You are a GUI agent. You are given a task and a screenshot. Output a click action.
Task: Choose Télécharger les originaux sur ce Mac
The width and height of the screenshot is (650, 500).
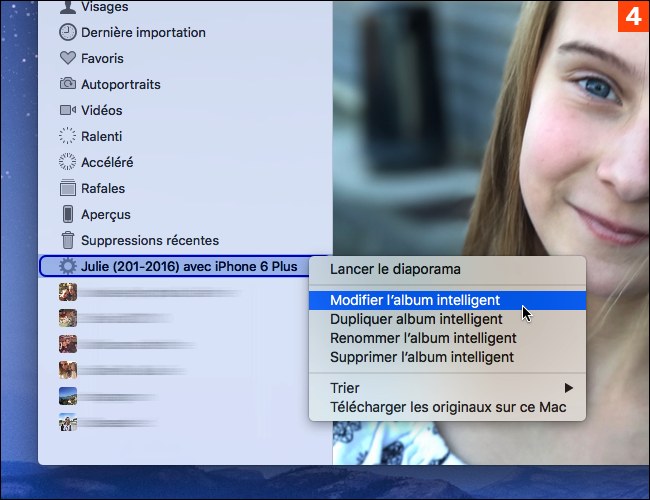pyautogui.click(x=448, y=407)
